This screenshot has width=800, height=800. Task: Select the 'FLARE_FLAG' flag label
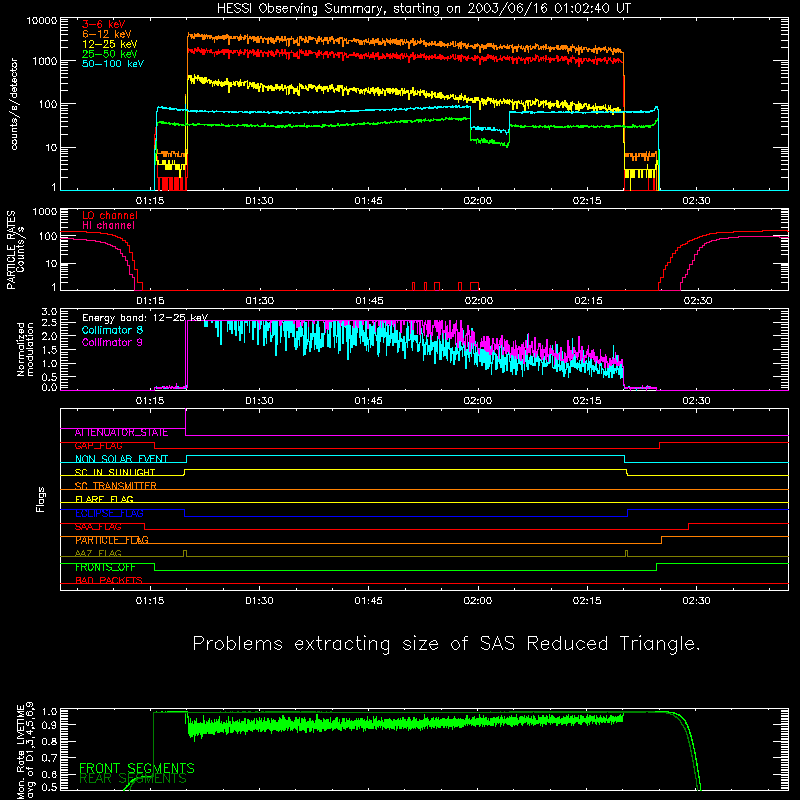click(x=104, y=499)
